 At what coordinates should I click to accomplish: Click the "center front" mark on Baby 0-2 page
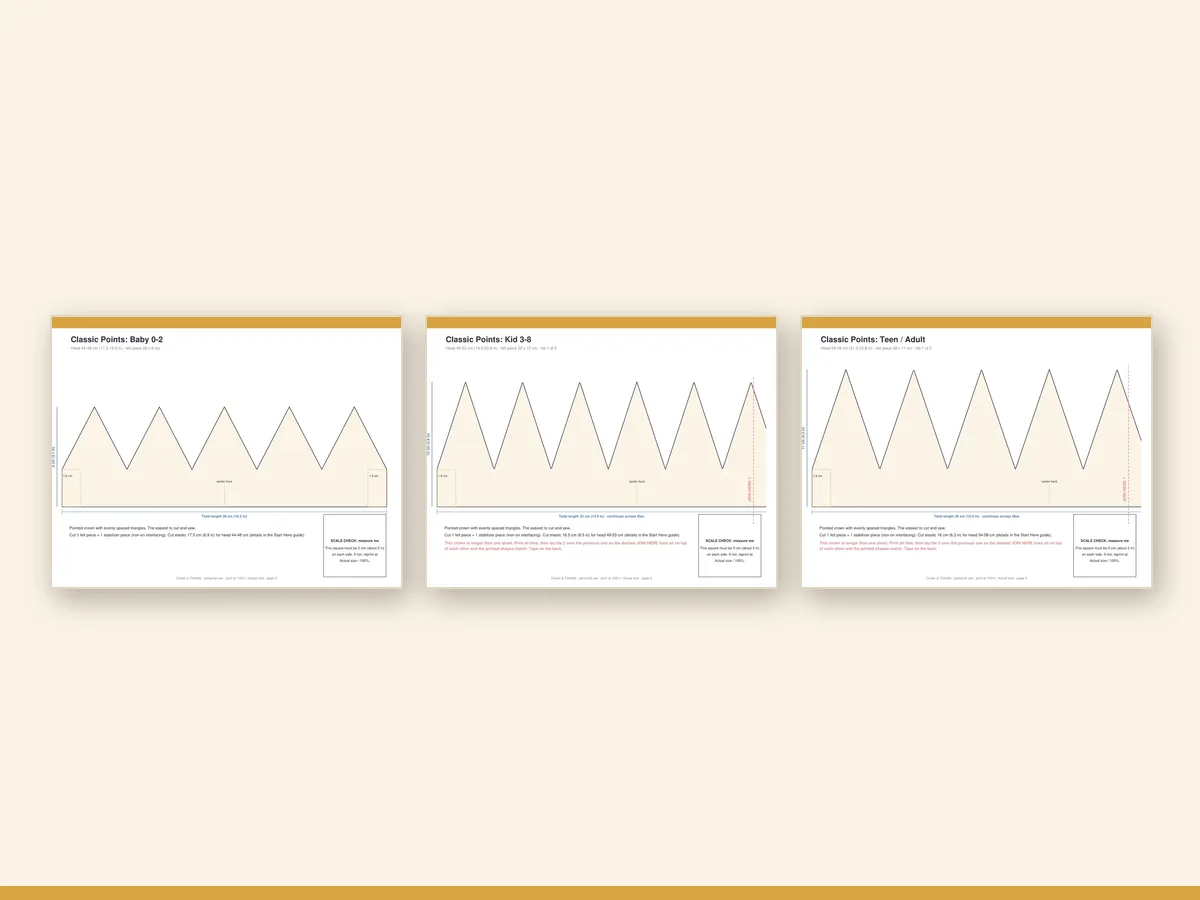click(224, 482)
